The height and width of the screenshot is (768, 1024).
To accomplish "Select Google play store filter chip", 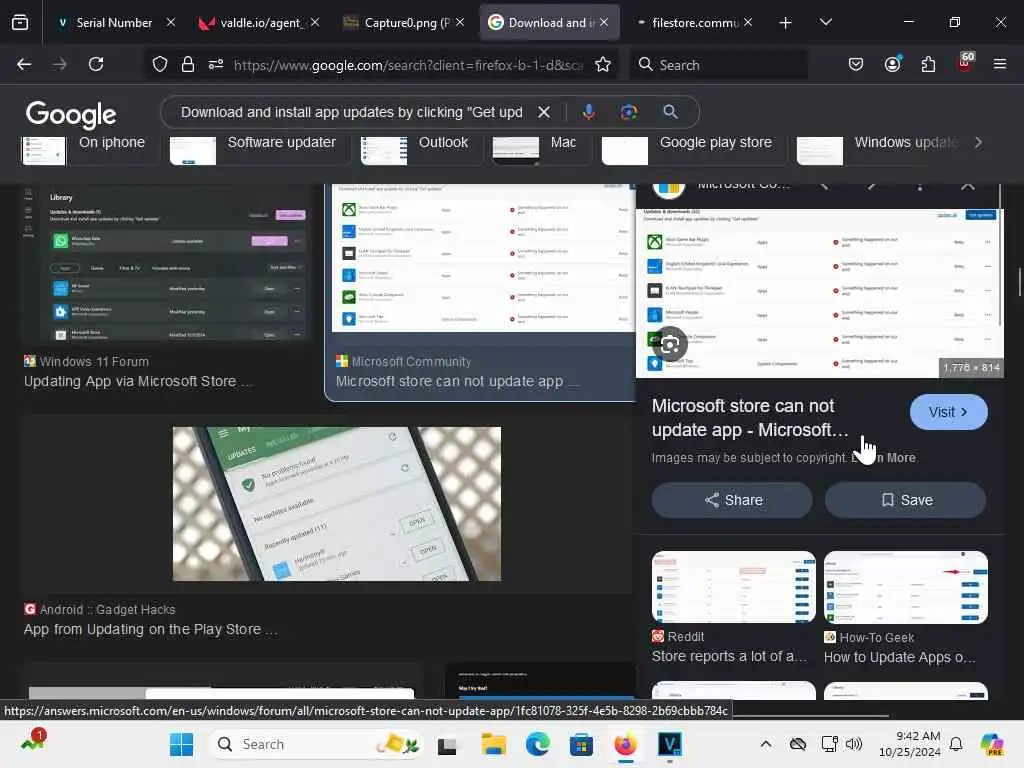I will [693, 149].
